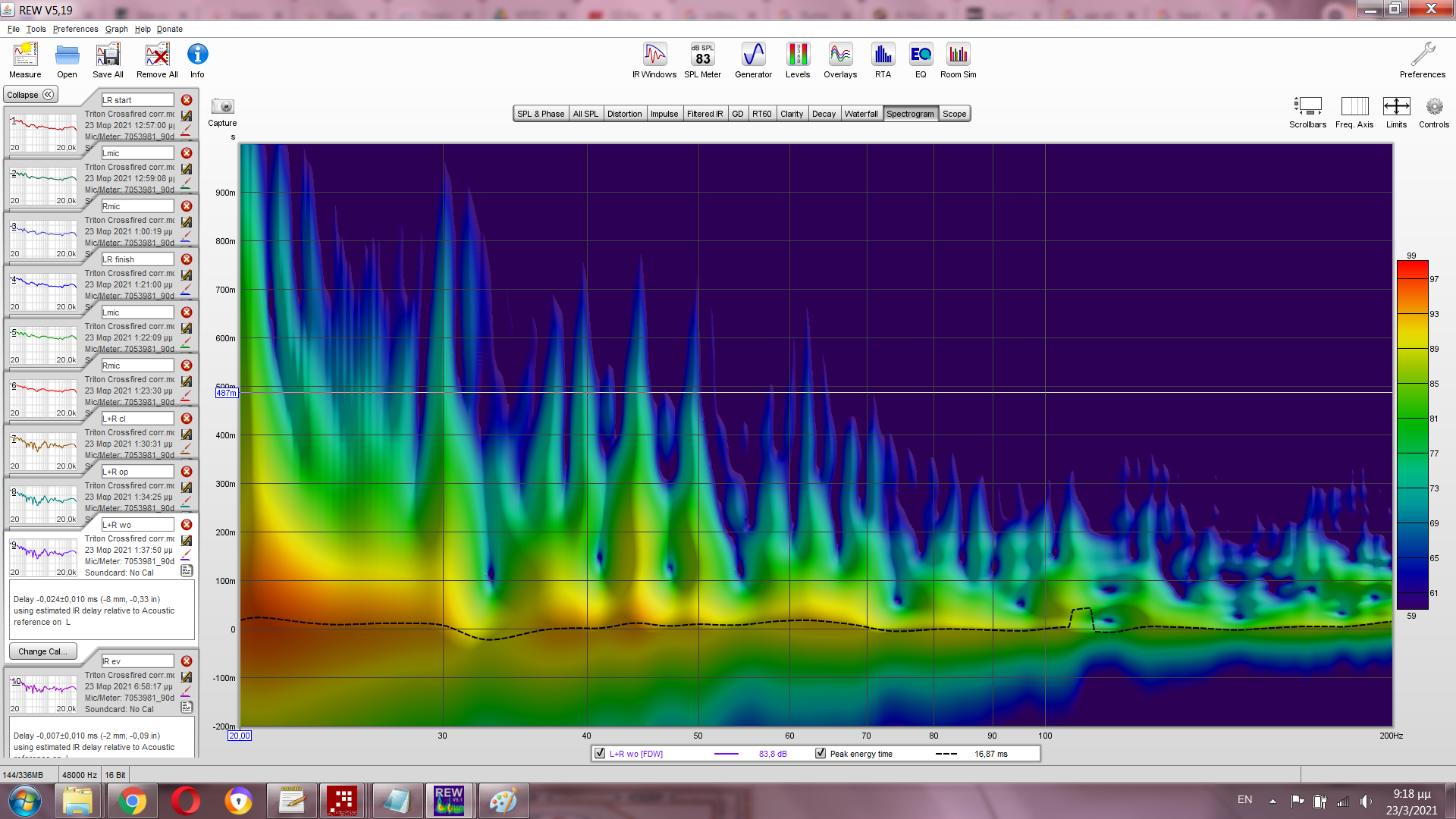The height and width of the screenshot is (819, 1456).
Task: Capture the graph with camera icon
Action: pos(222,107)
